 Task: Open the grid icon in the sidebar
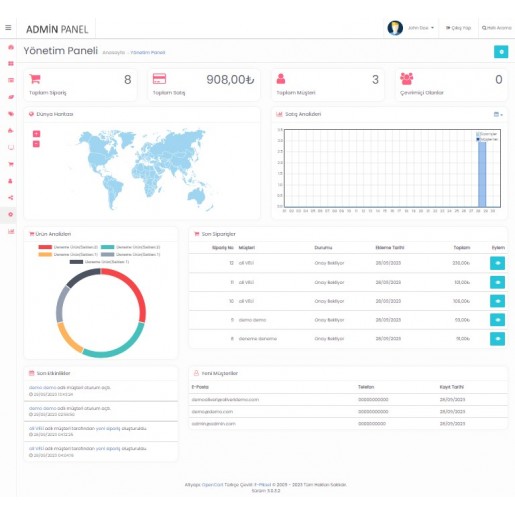[x=11, y=63]
